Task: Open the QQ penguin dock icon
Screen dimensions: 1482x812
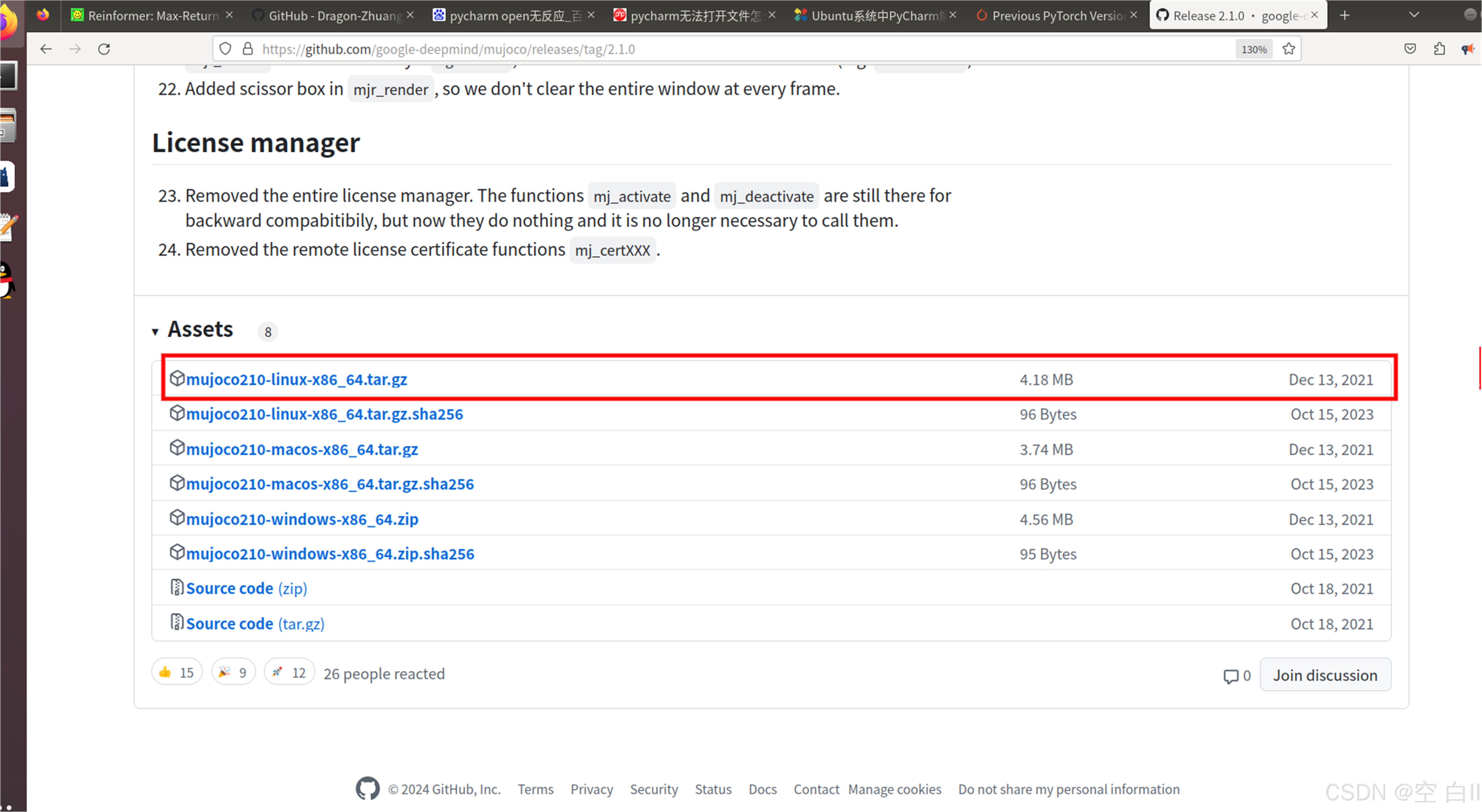Action: point(7,280)
